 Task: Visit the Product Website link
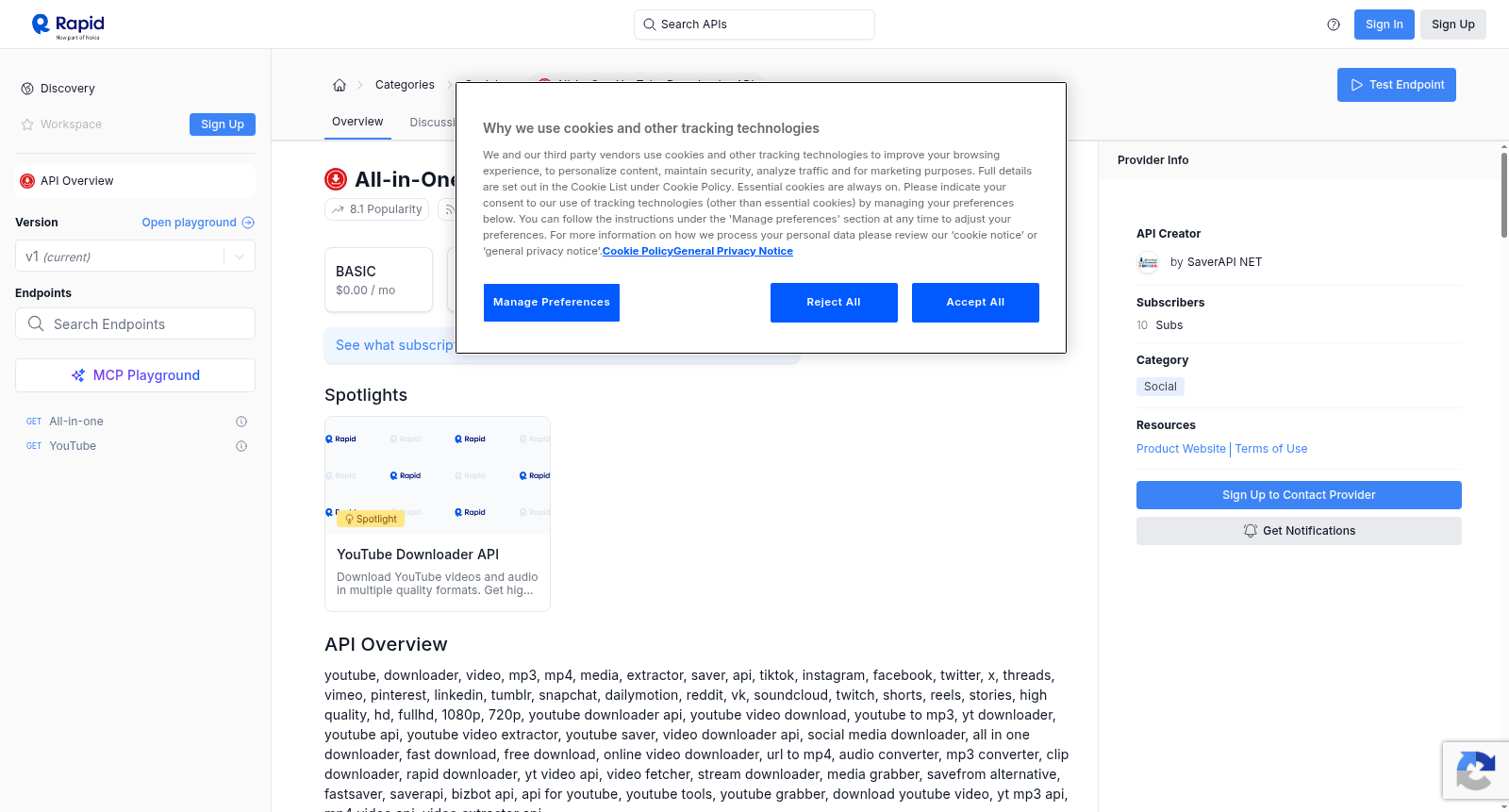tap(1181, 449)
